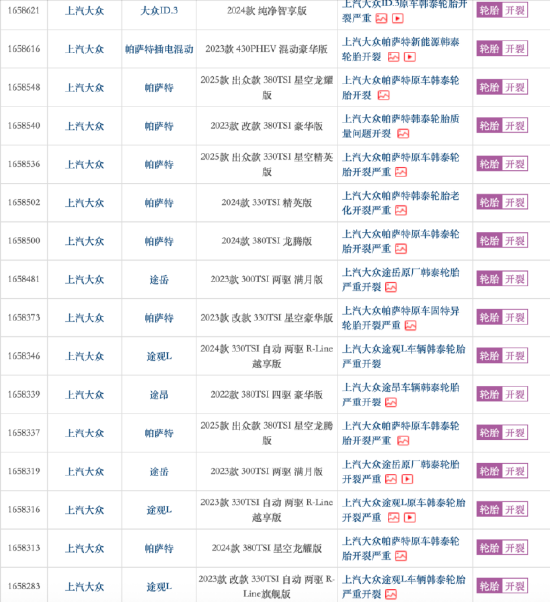Play video icon in complaint 1658319 row
This screenshot has width=550, height=602.
pos(407,479)
